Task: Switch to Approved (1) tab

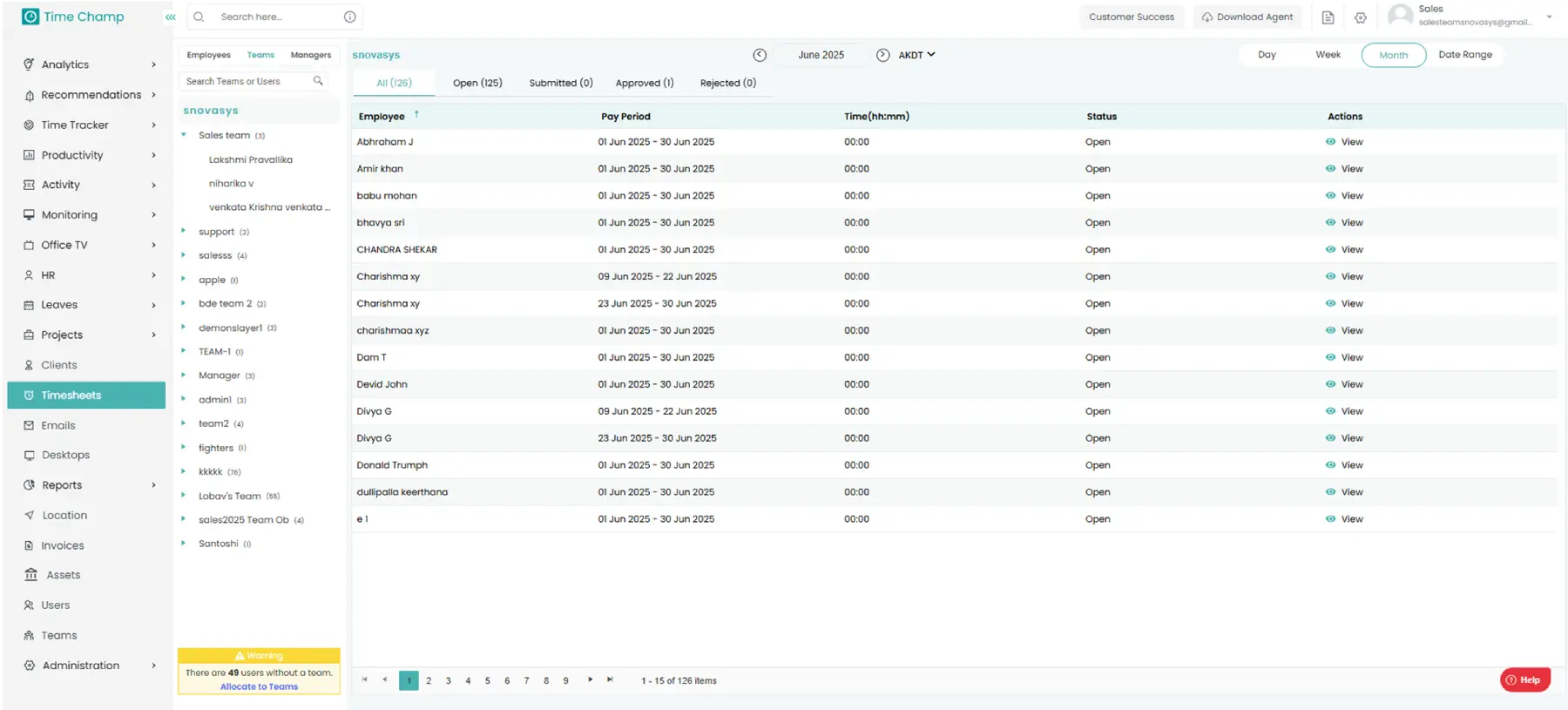Action: [x=645, y=83]
